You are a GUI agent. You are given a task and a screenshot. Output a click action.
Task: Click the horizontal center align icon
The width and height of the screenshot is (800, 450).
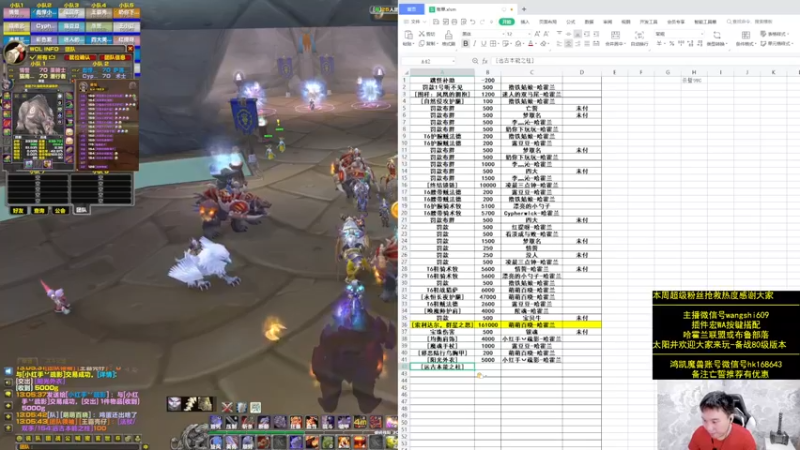(x=568, y=44)
